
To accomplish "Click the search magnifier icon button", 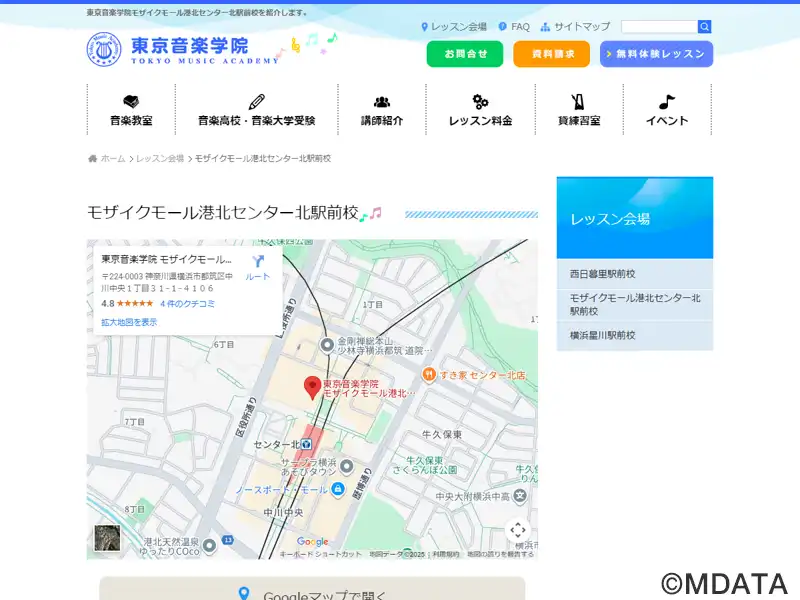I will [705, 27].
